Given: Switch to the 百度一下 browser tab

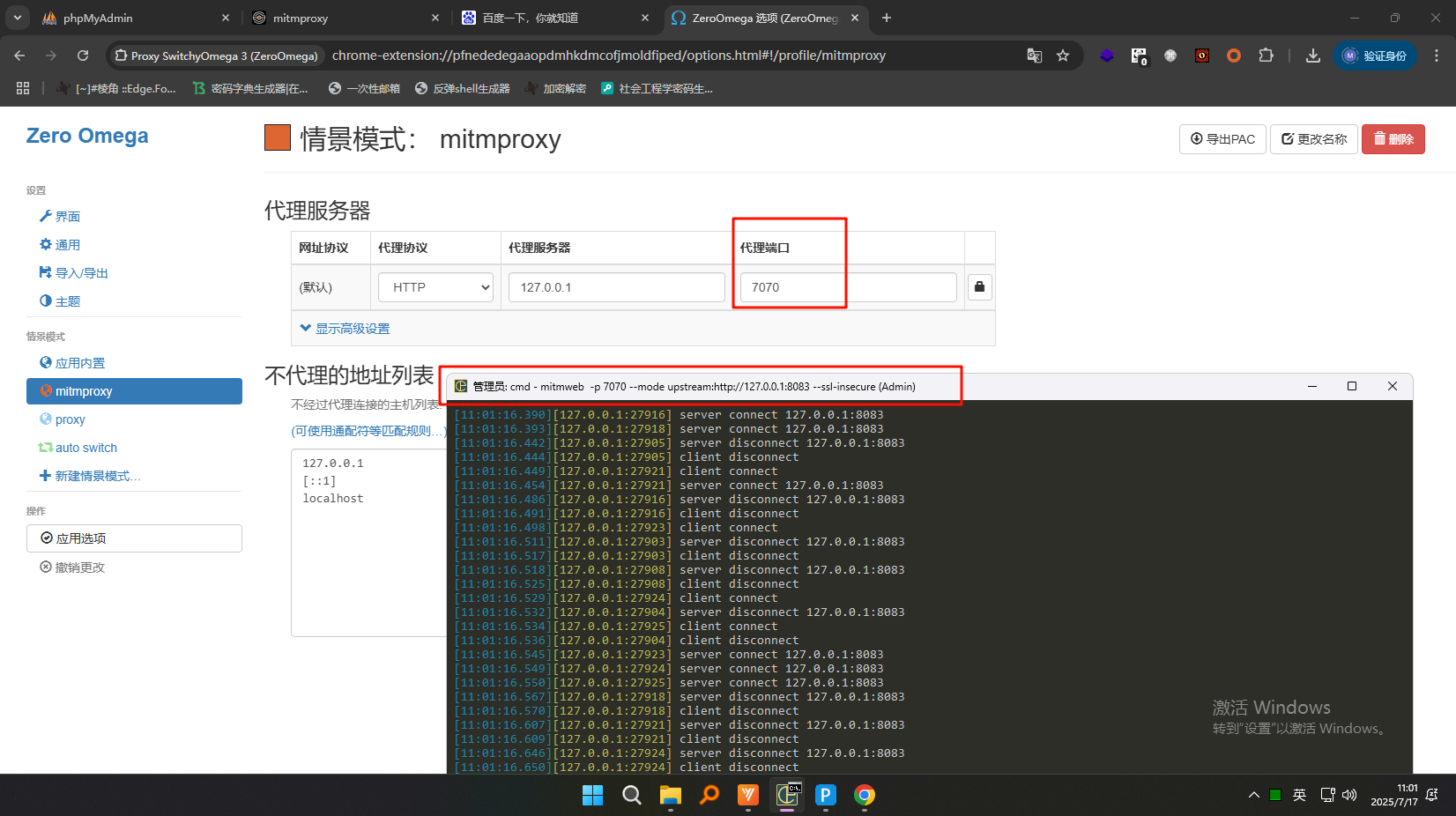Looking at the screenshot, I should tap(554, 18).
